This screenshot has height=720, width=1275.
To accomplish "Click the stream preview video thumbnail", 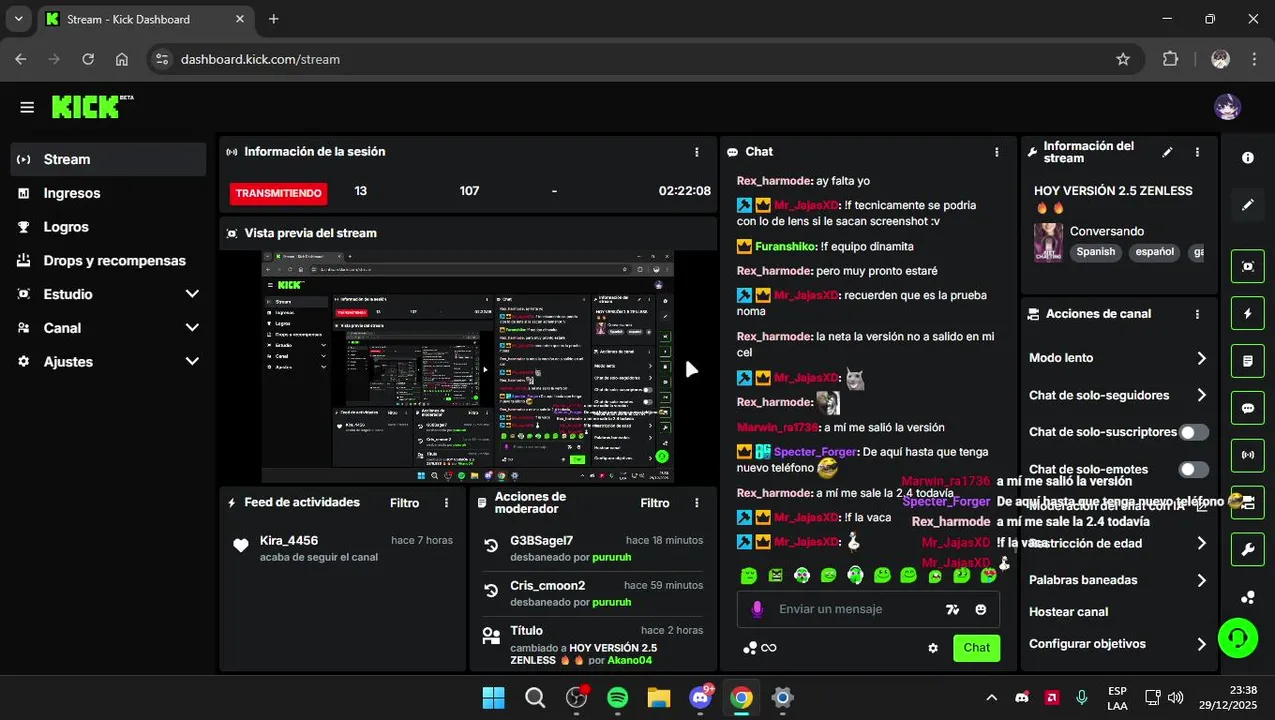I will point(468,367).
